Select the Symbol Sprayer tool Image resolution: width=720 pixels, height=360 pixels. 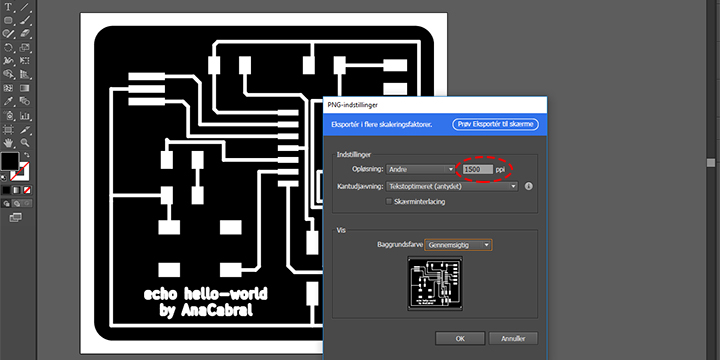coord(8,115)
